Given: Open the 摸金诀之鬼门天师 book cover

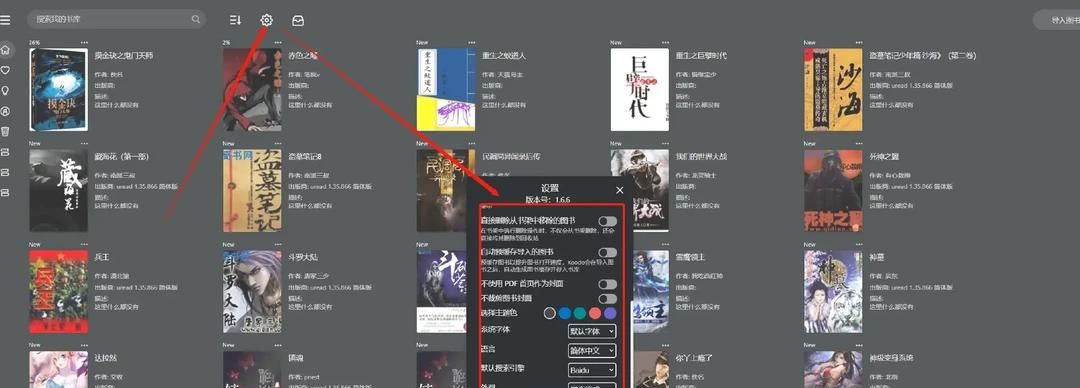Looking at the screenshot, I should click(59, 90).
